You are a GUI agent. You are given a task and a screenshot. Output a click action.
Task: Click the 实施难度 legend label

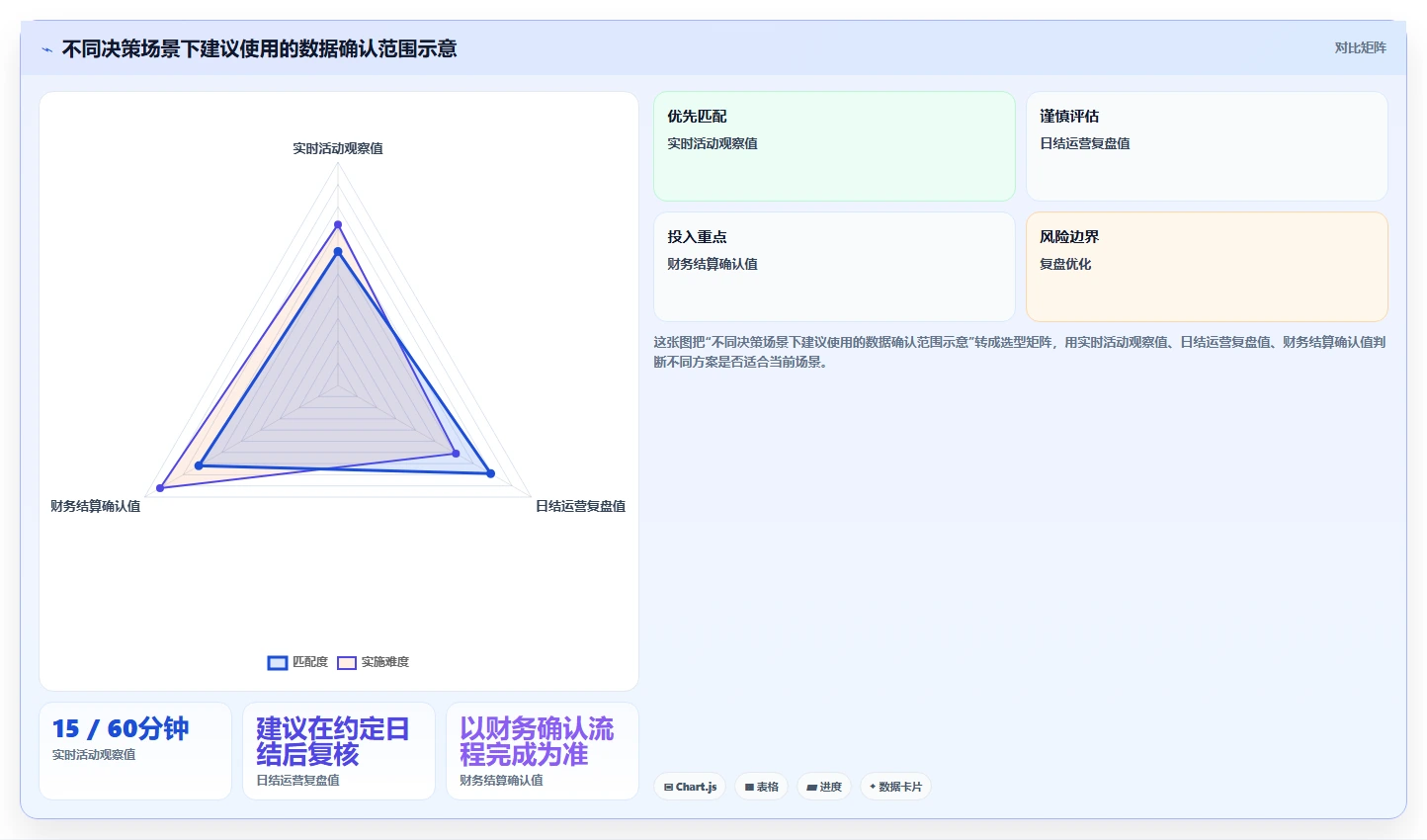pyautogui.click(x=385, y=662)
